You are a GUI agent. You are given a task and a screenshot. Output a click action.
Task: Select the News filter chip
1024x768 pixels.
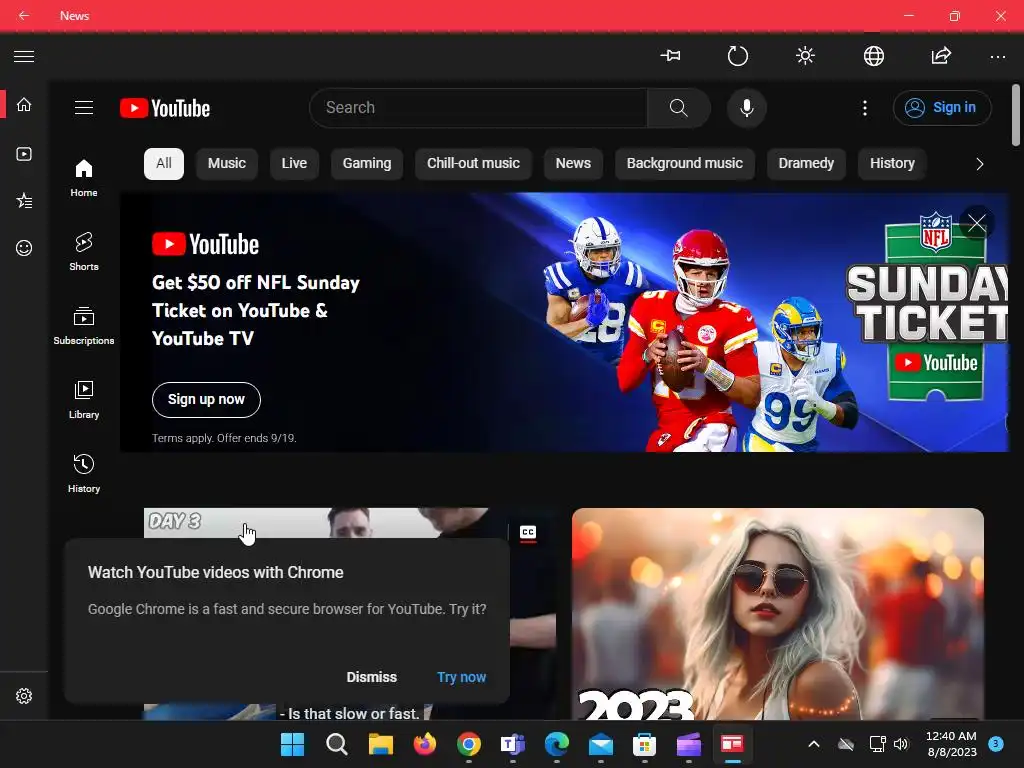click(573, 163)
